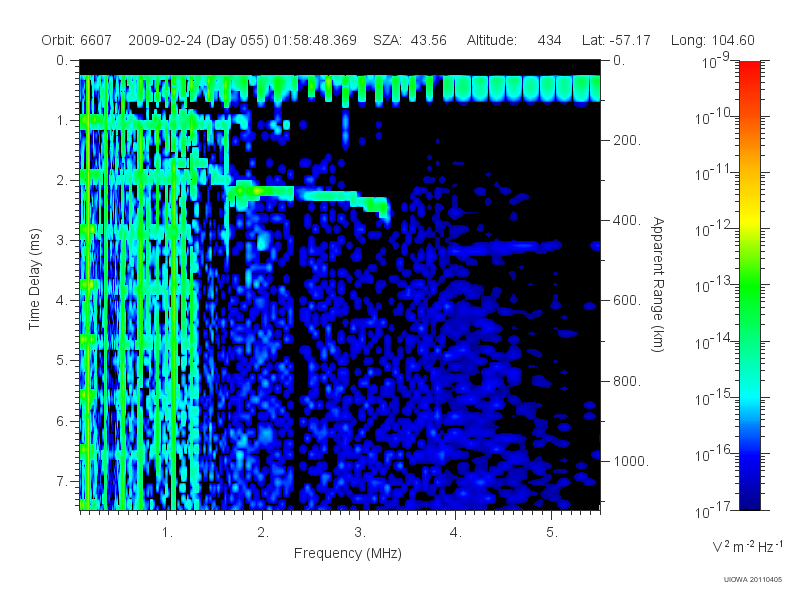This screenshot has width=800, height=600.
Task: Click the V² m⁻² Hz⁻¹ units label
Action: coord(747,546)
